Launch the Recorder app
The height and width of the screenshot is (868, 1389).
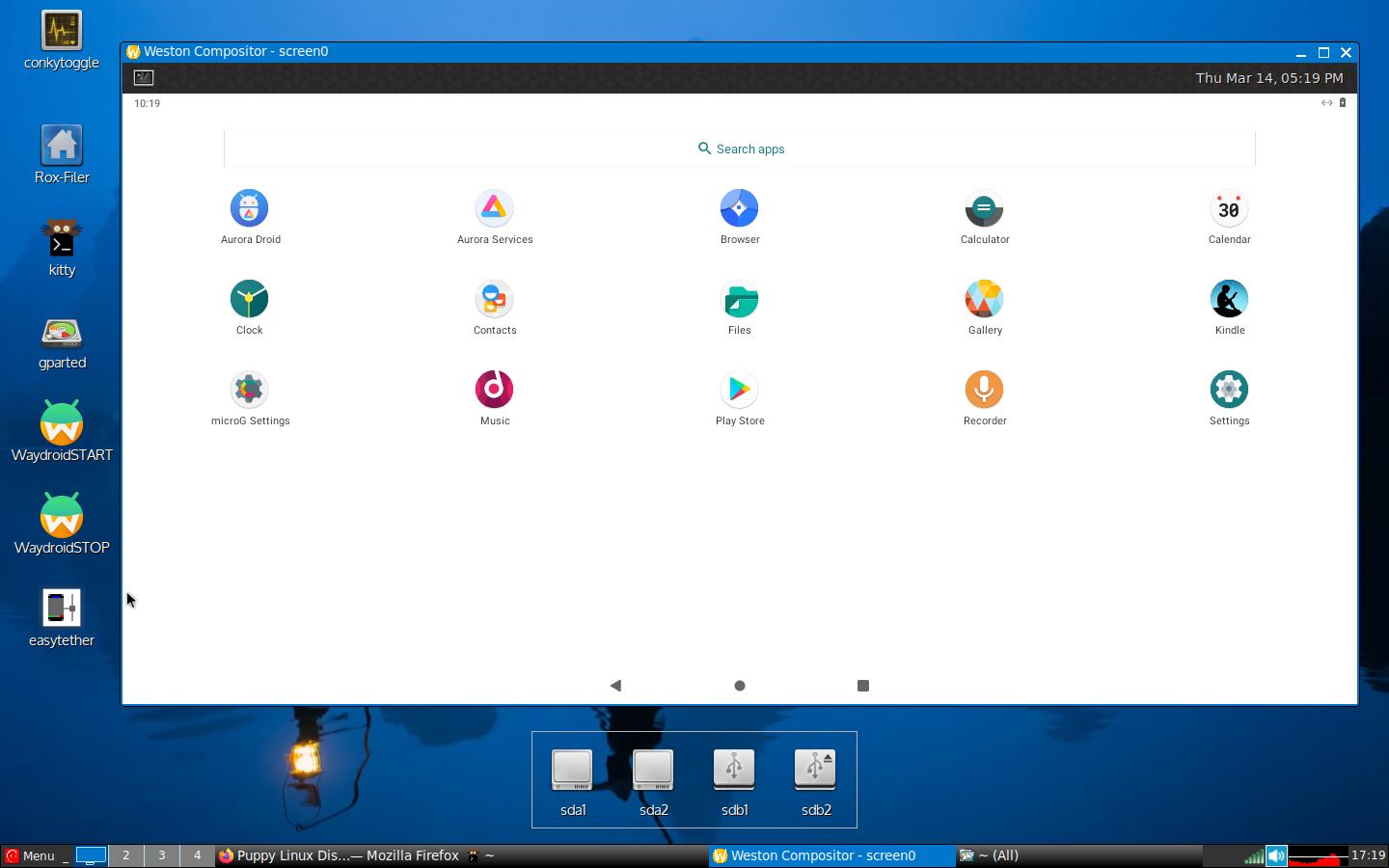pyautogui.click(x=985, y=391)
